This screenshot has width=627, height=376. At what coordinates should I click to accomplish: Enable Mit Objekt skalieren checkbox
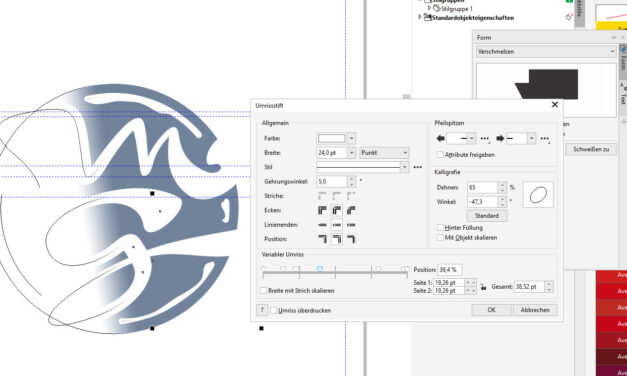[440, 238]
